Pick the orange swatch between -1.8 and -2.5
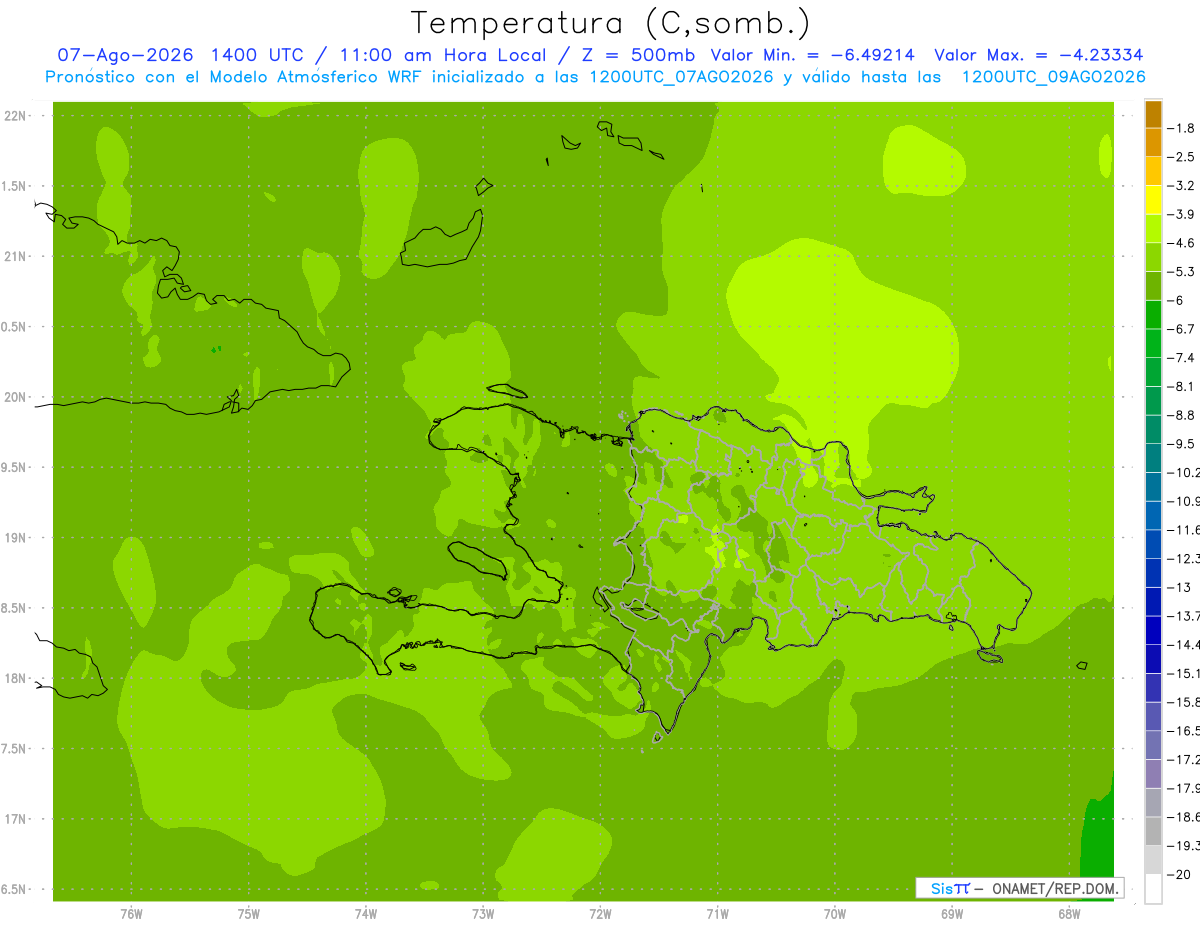The image size is (1200, 927). tap(1153, 142)
